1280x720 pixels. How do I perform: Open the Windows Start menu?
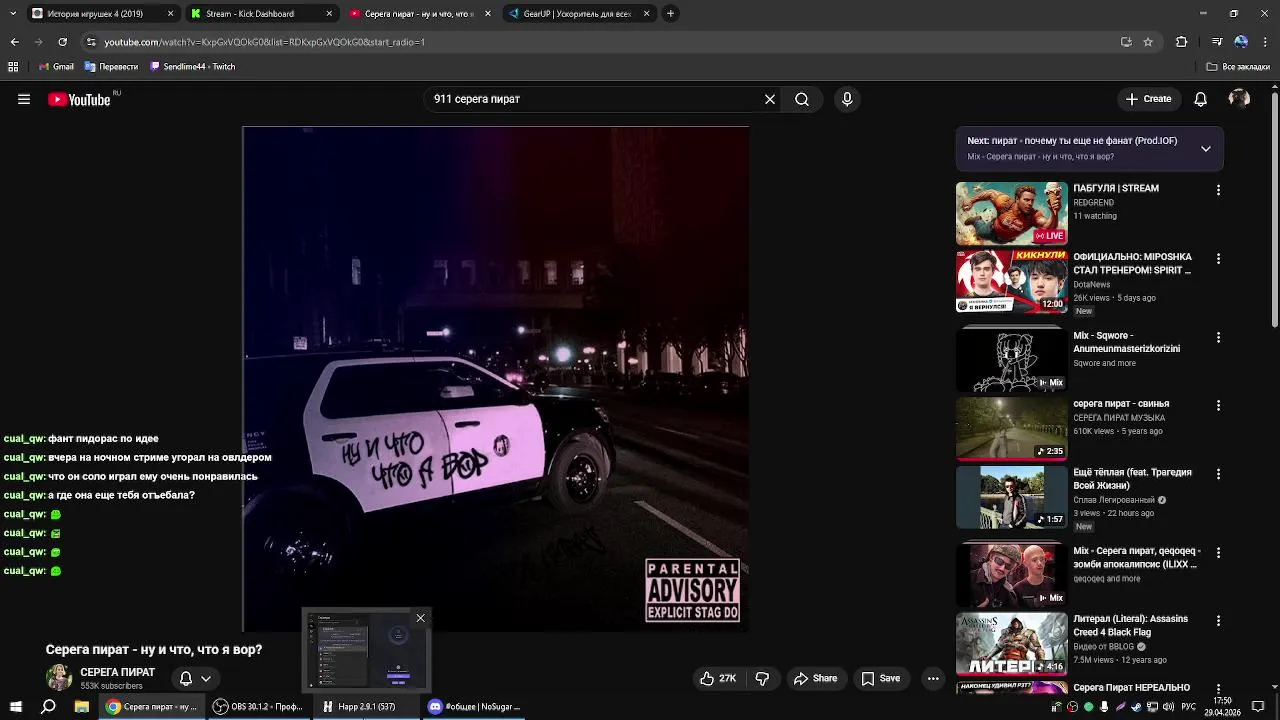click(15, 707)
